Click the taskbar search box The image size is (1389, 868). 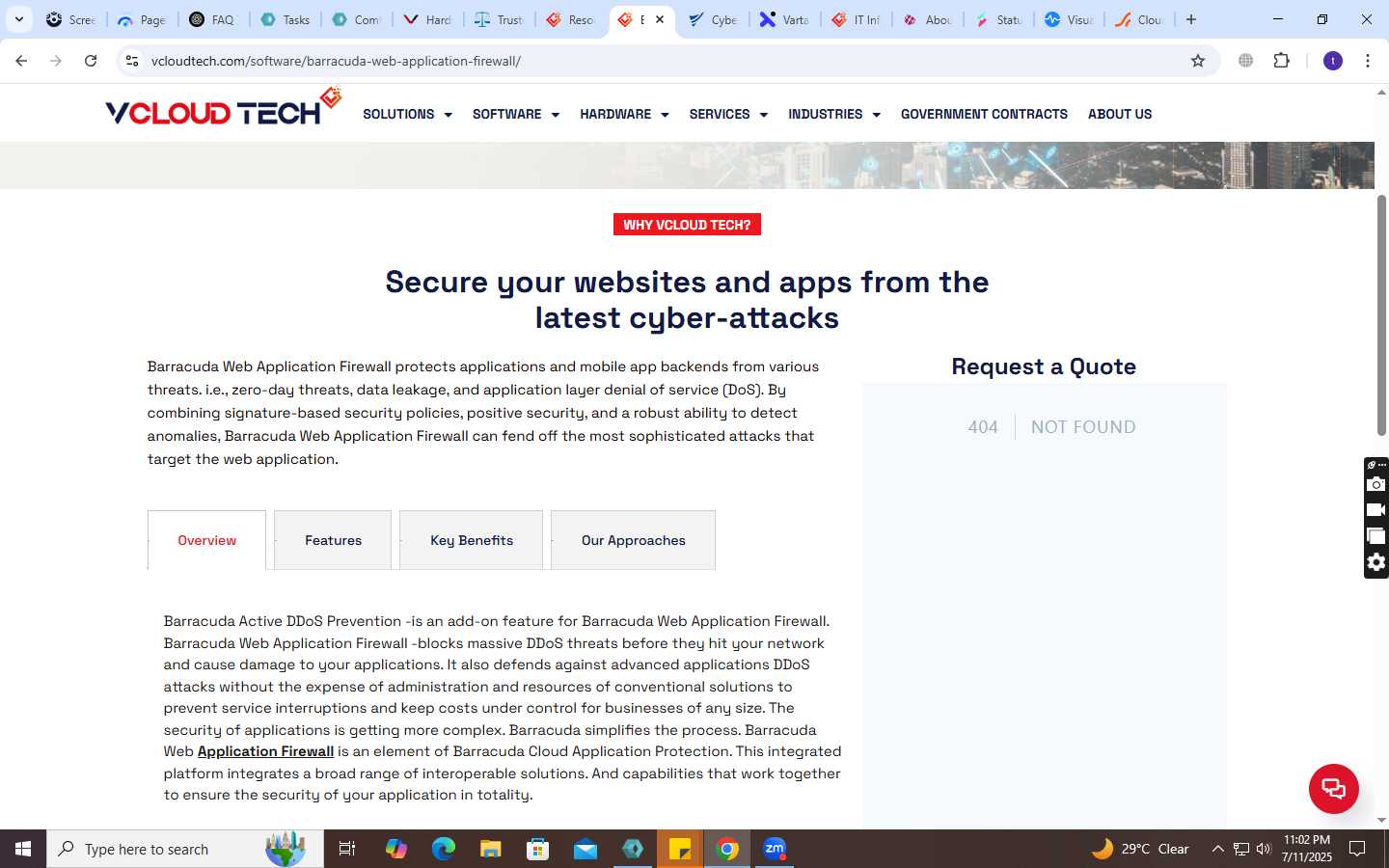click(x=185, y=849)
